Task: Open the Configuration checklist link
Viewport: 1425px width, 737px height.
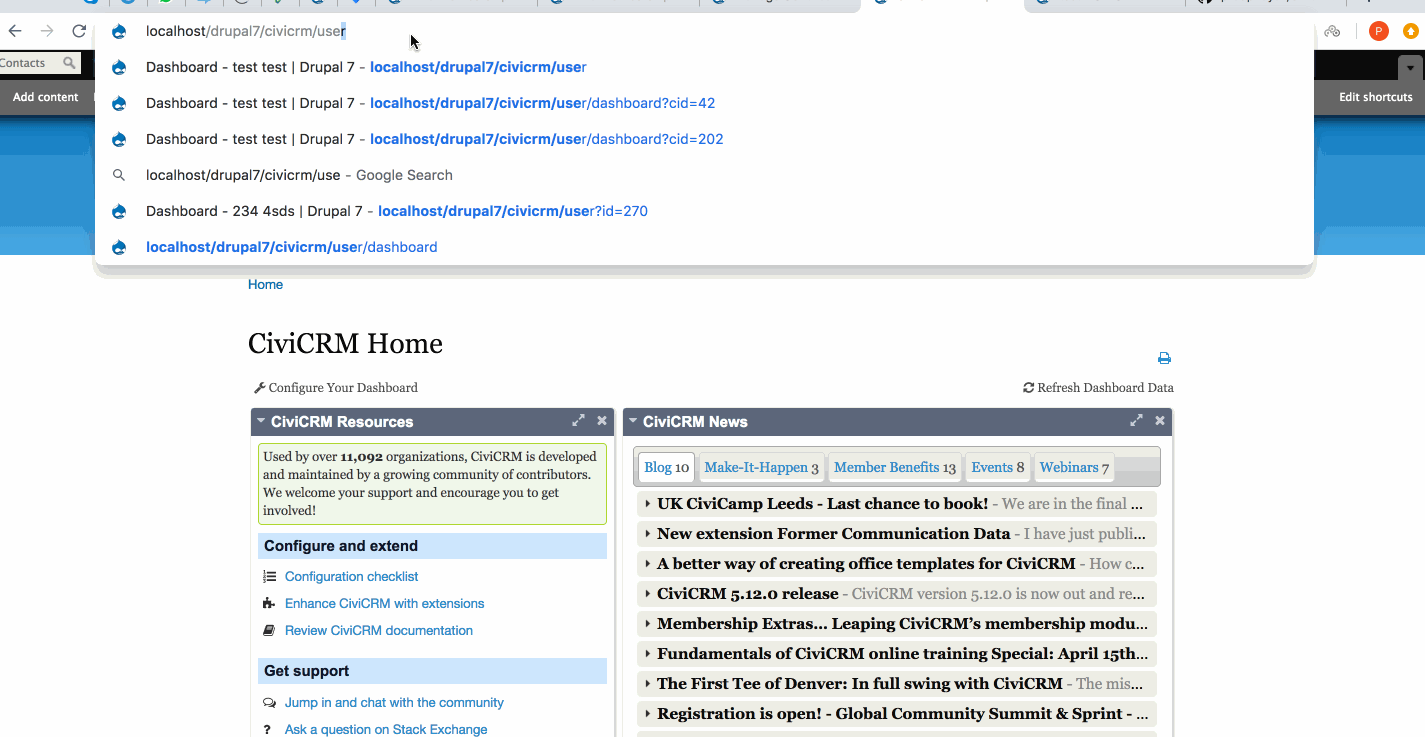Action: click(351, 577)
